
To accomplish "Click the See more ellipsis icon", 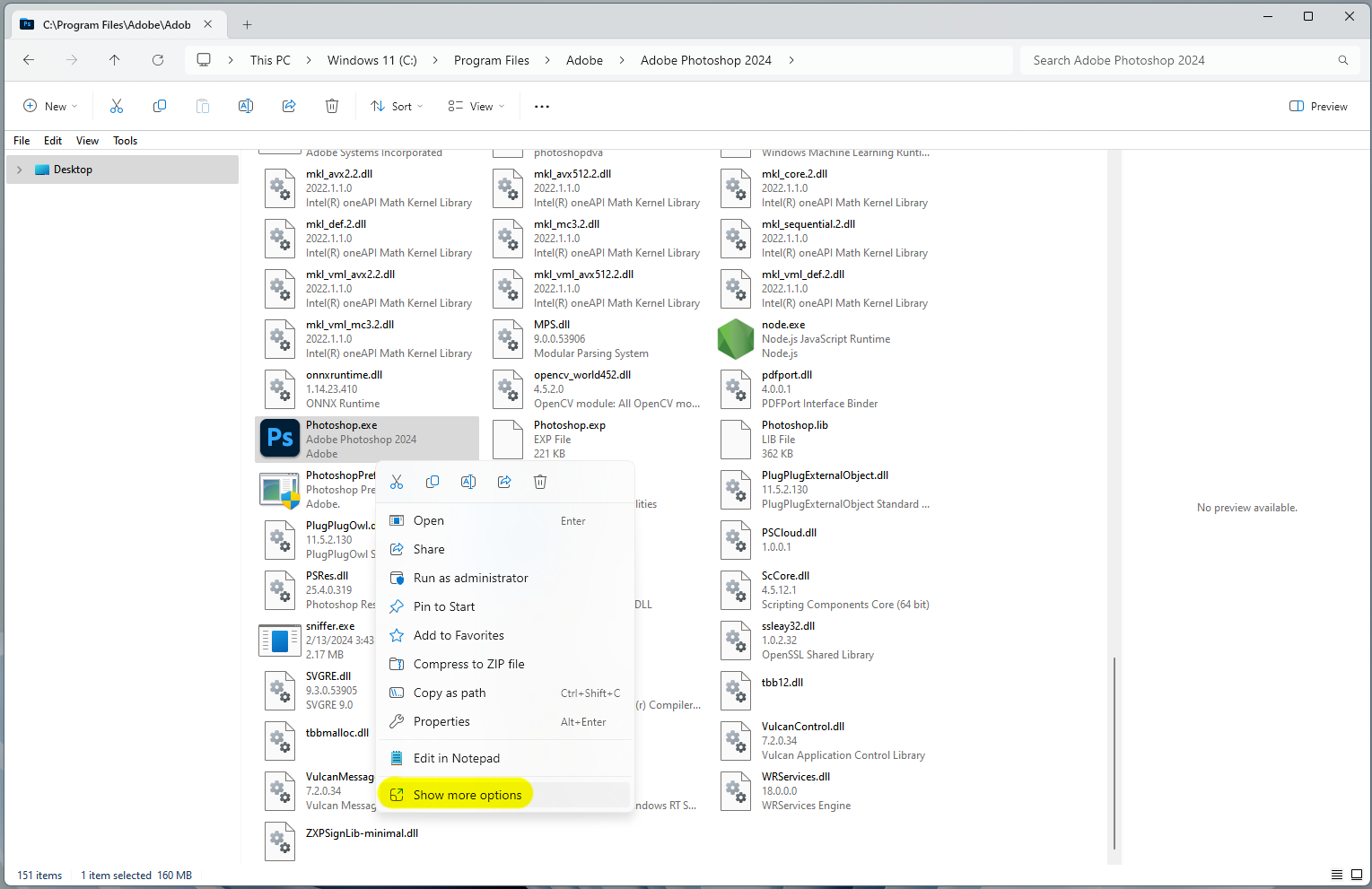I will point(541,105).
